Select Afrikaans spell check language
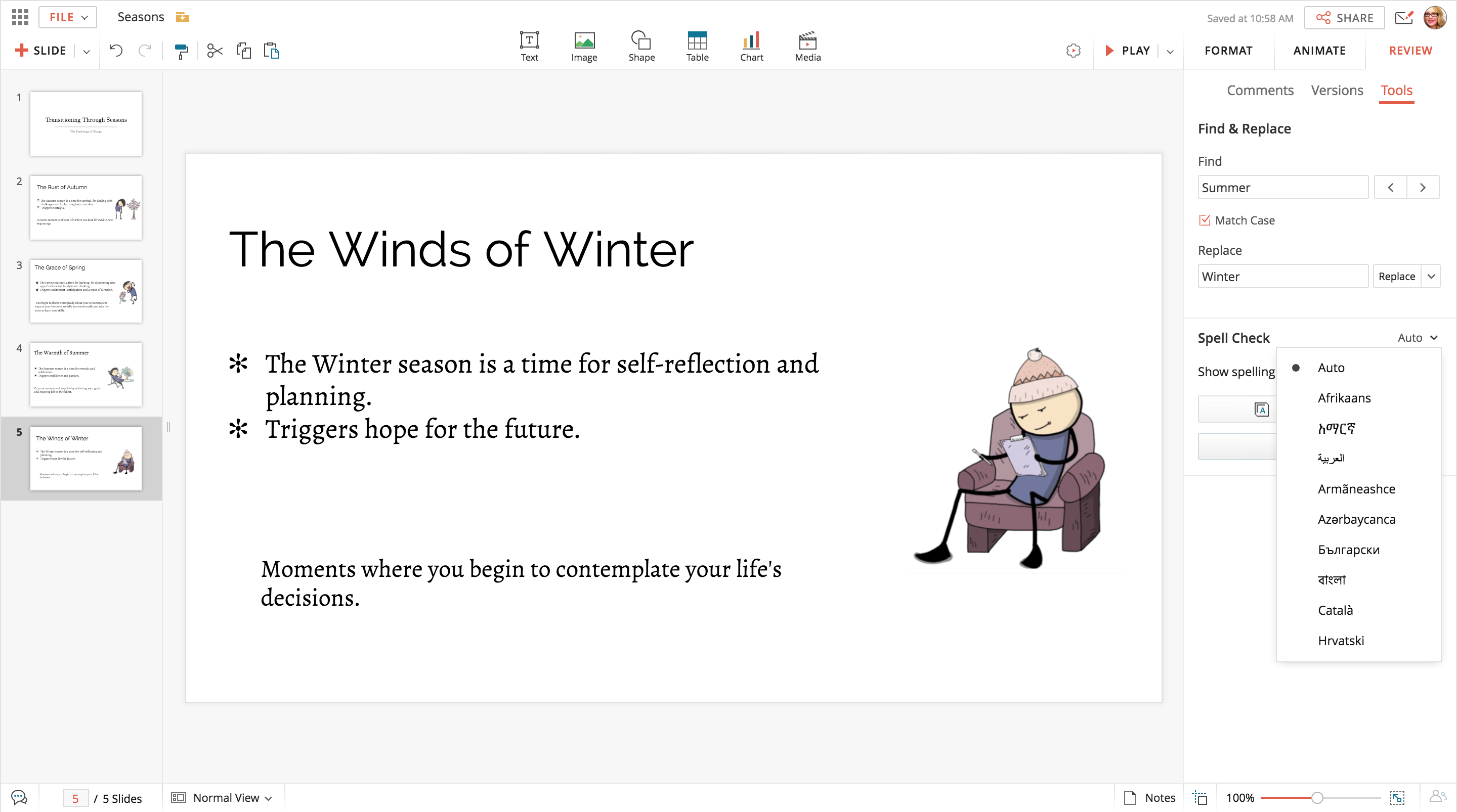The height and width of the screenshot is (812, 1457). click(1344, 398)
